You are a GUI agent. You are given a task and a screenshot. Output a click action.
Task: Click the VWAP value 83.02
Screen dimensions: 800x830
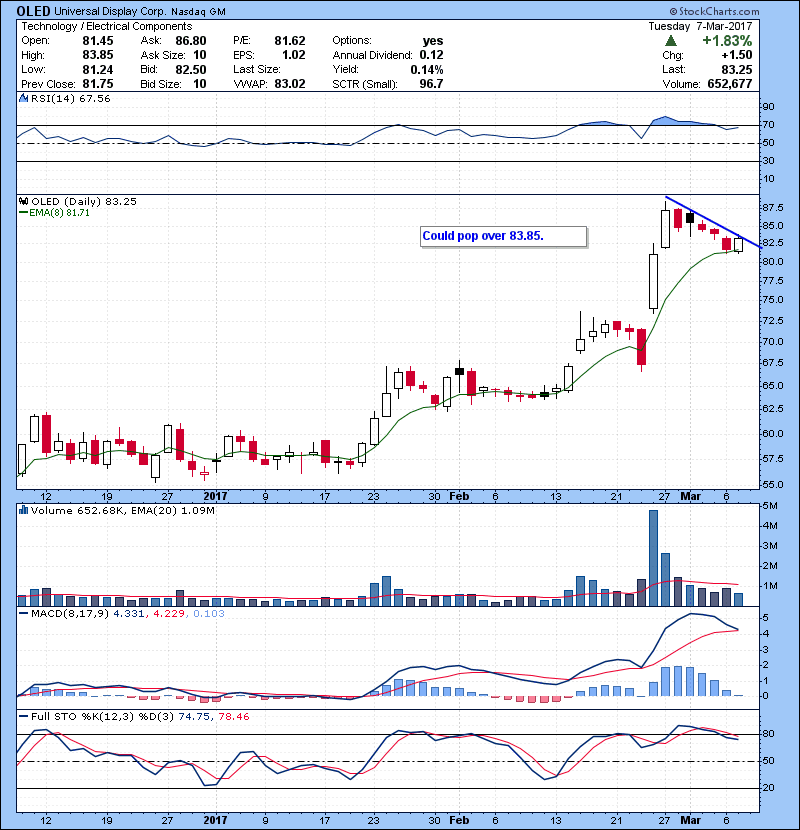(x=290, y=84)
